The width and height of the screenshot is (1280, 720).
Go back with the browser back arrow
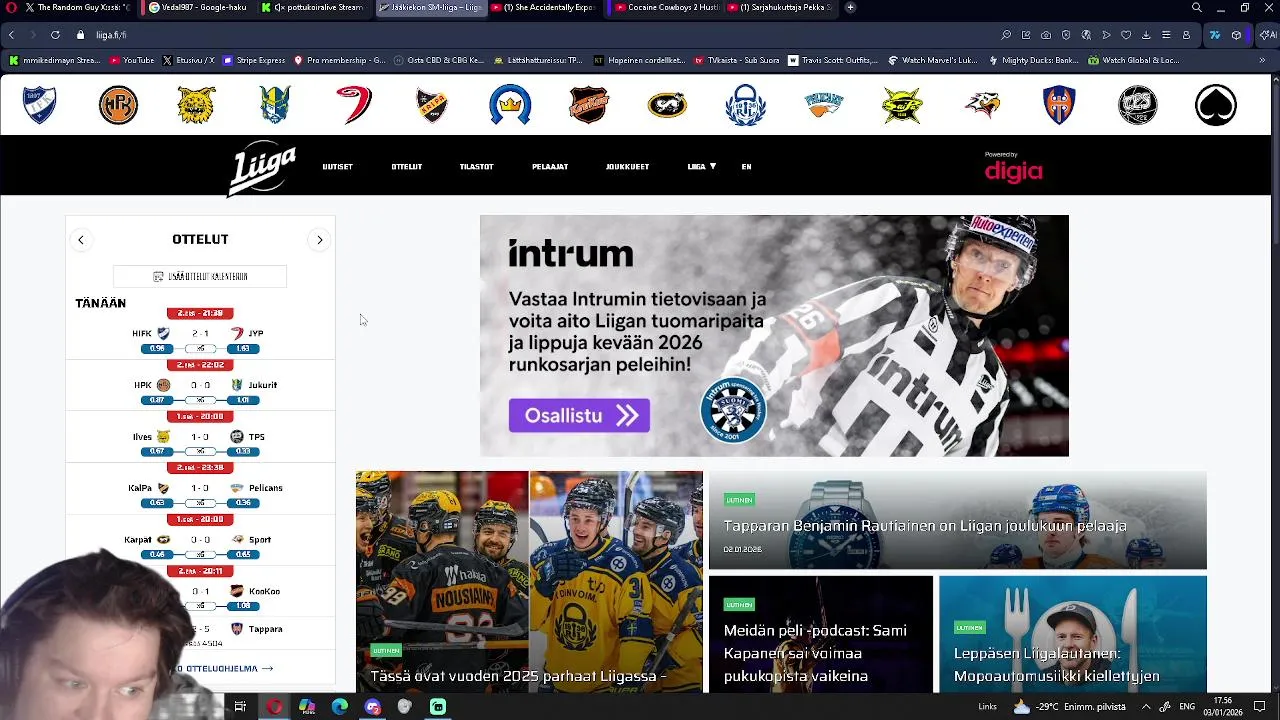coord(11,35)
